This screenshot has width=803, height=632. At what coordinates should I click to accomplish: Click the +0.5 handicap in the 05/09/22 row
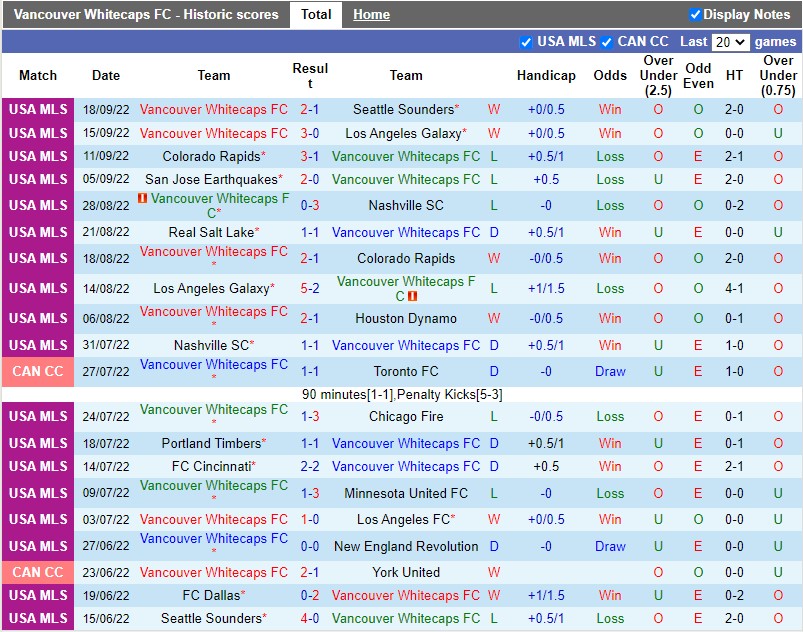546,179
